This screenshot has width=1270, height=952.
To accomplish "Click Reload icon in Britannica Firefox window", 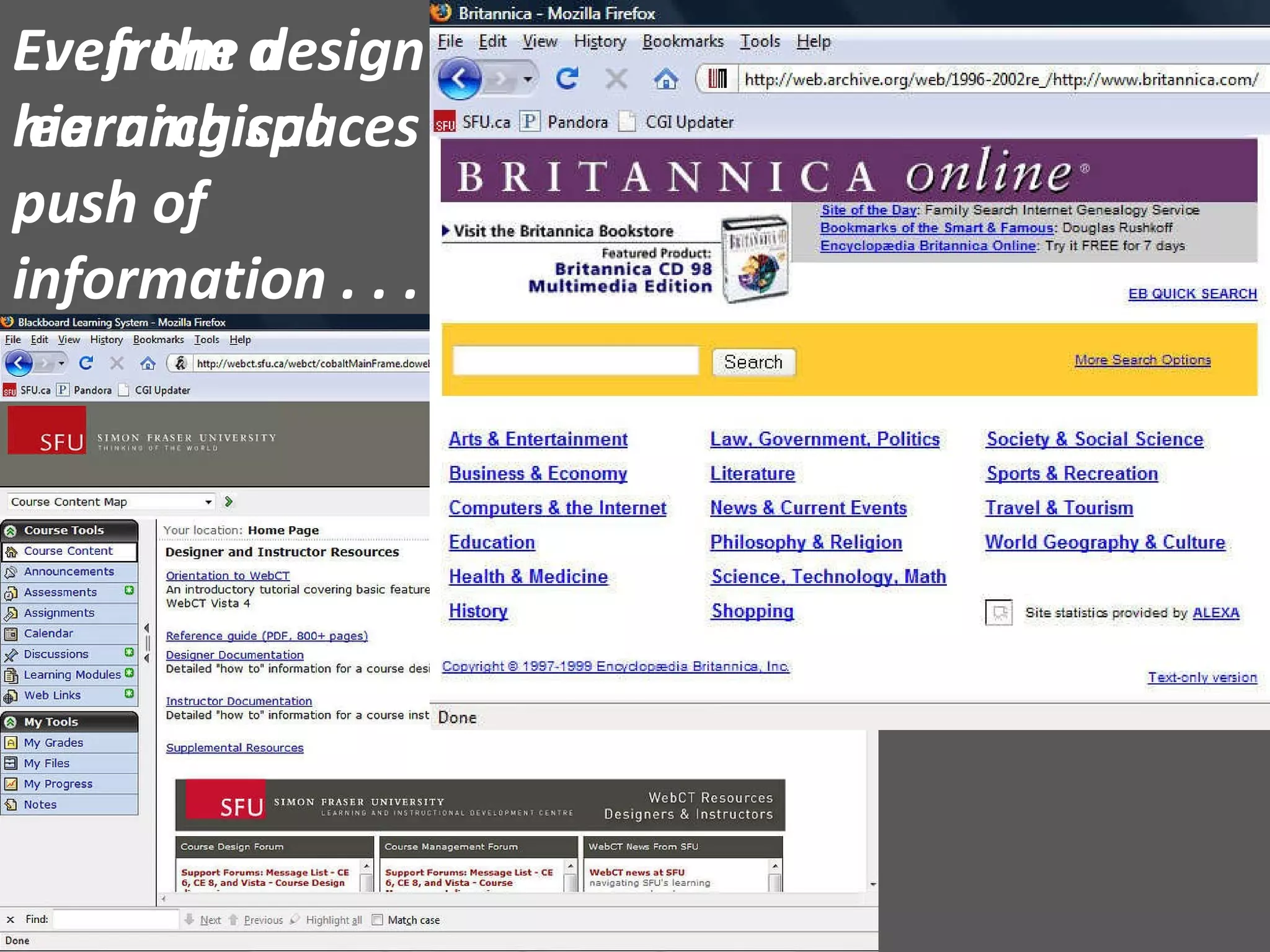I will [567, 79].
